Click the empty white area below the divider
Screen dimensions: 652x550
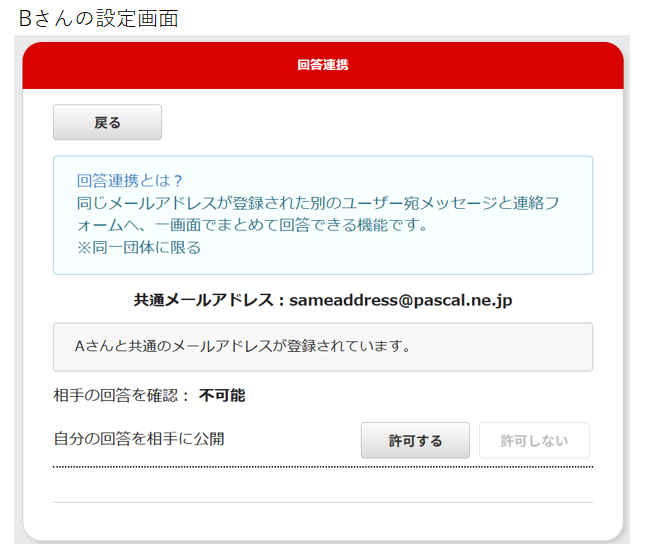323,522
